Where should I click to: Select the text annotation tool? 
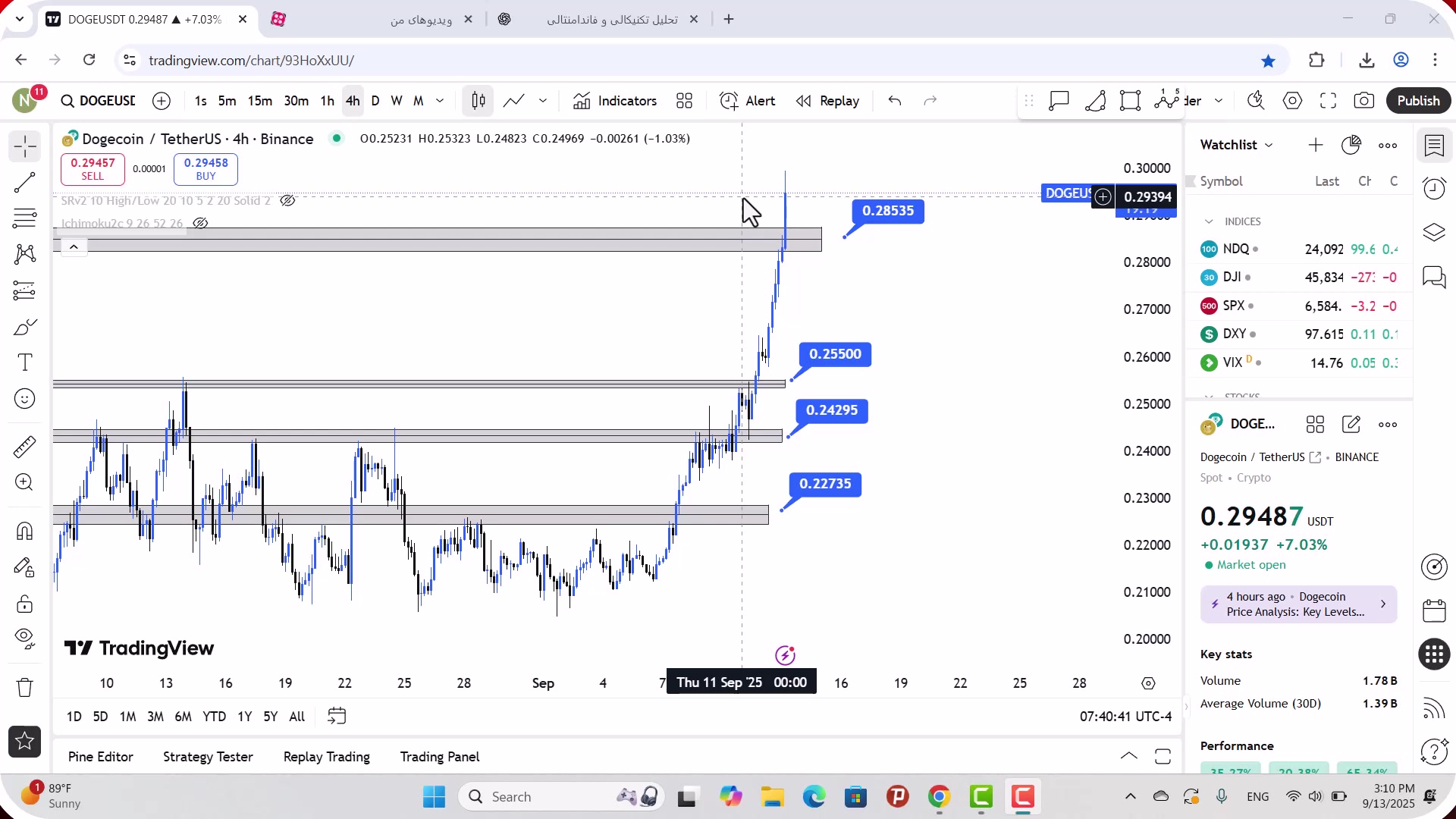coord(25,362)
